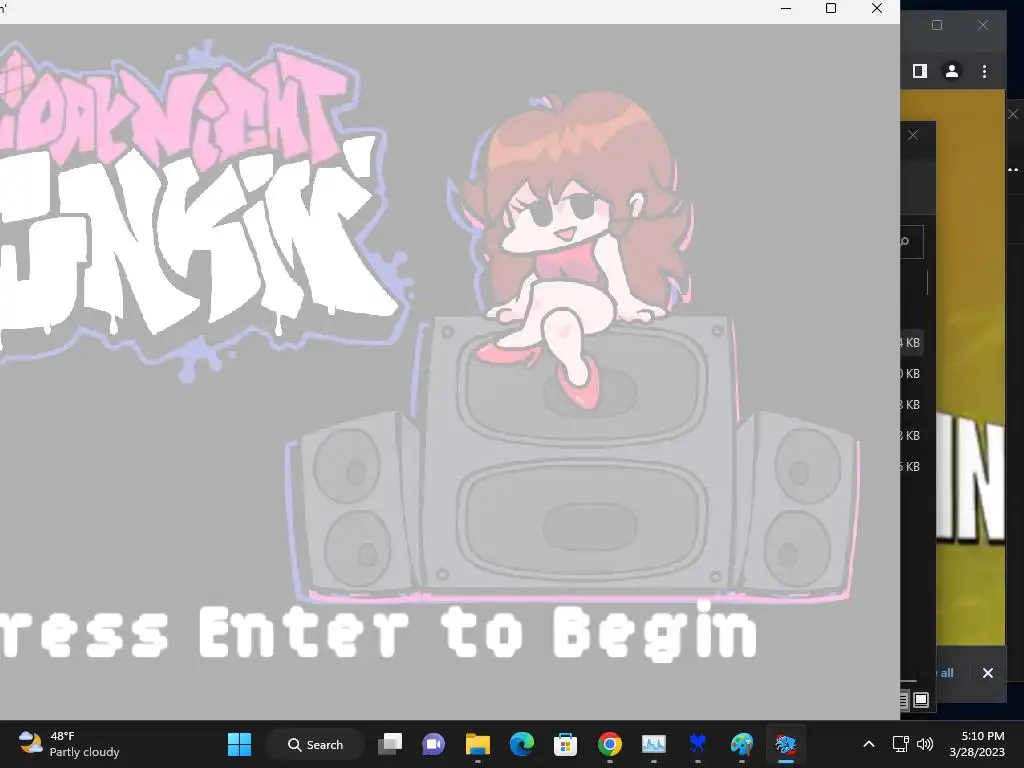Maximize the background Chrome window
This screenshot has height=768, width=1024.
pyautogui.click(x=936, y=25)
